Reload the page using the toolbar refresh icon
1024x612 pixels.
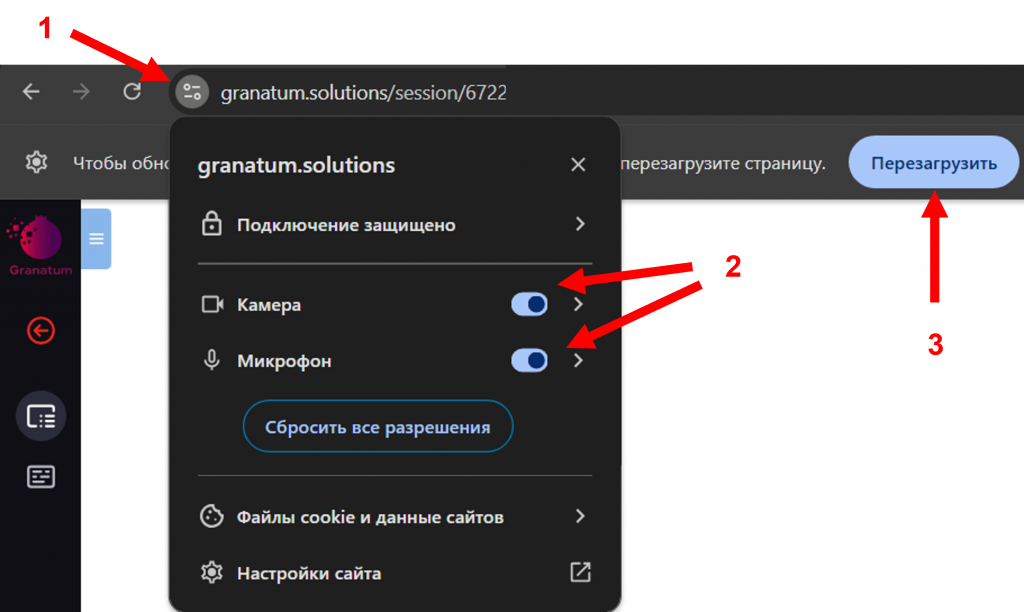132,91
